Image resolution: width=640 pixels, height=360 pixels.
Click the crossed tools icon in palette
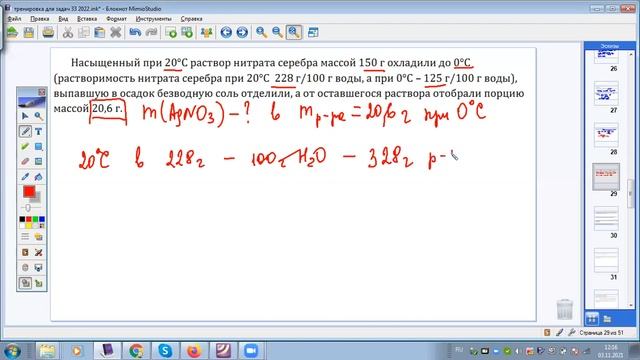pos(38,252)
